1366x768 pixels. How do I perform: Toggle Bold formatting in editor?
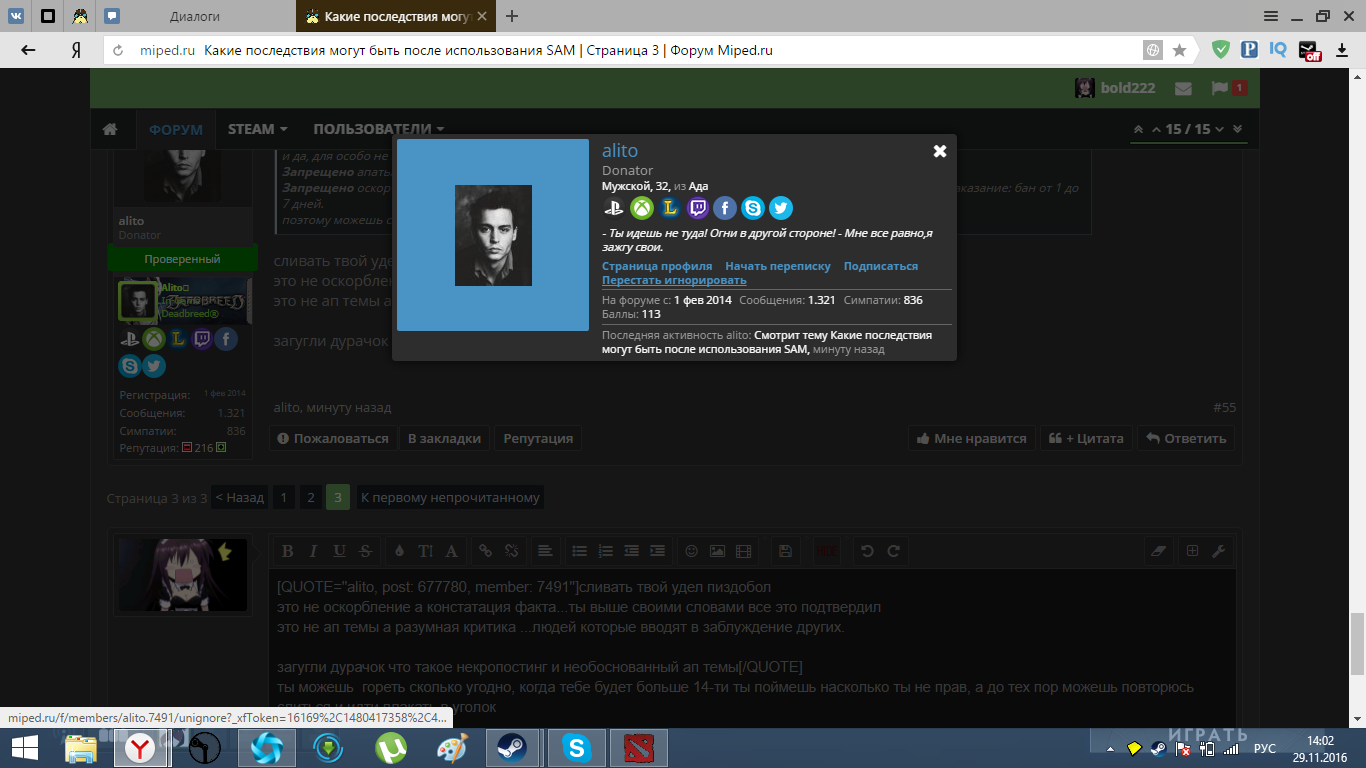[x=287, y=551]
